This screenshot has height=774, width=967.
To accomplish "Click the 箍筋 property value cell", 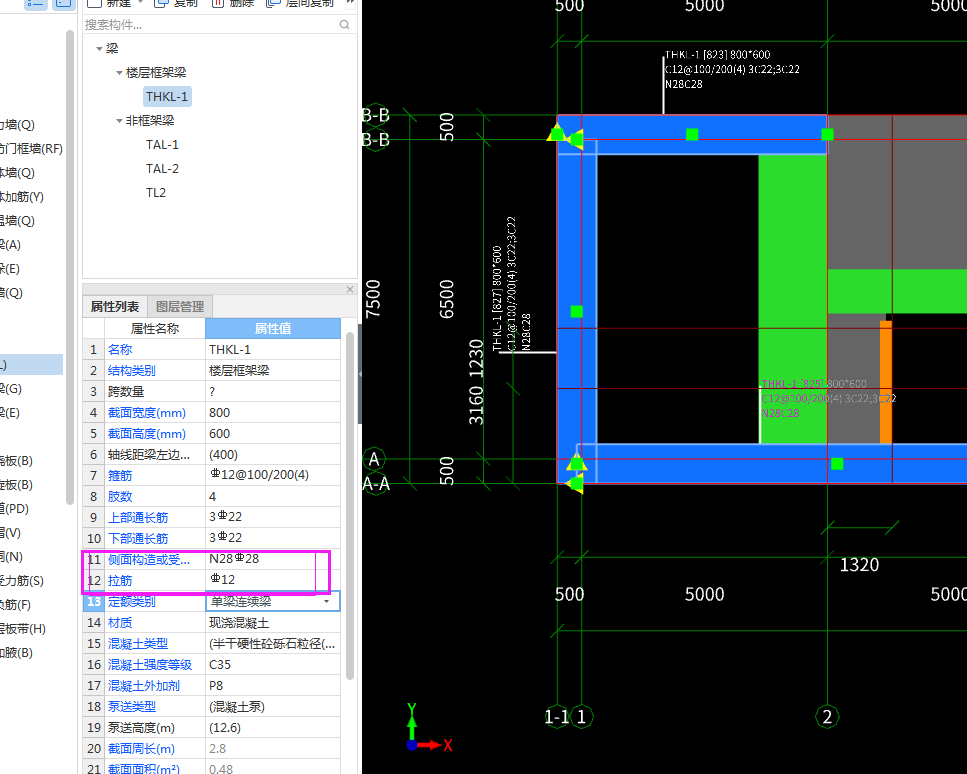I will pyautogui.click(x=272, y=475).
